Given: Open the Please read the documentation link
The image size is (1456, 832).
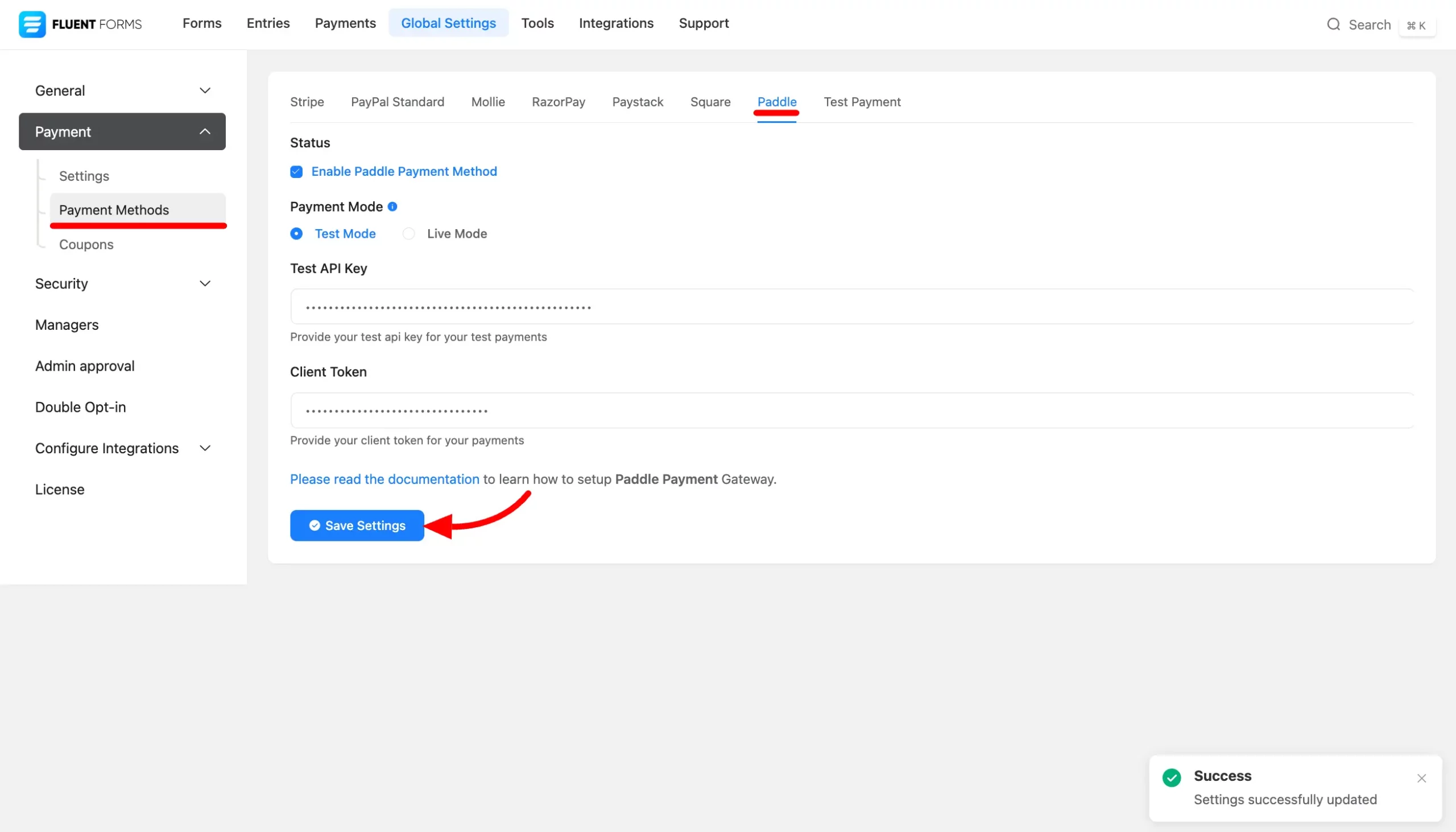Looking at the screenshot, I should point(384,479).
